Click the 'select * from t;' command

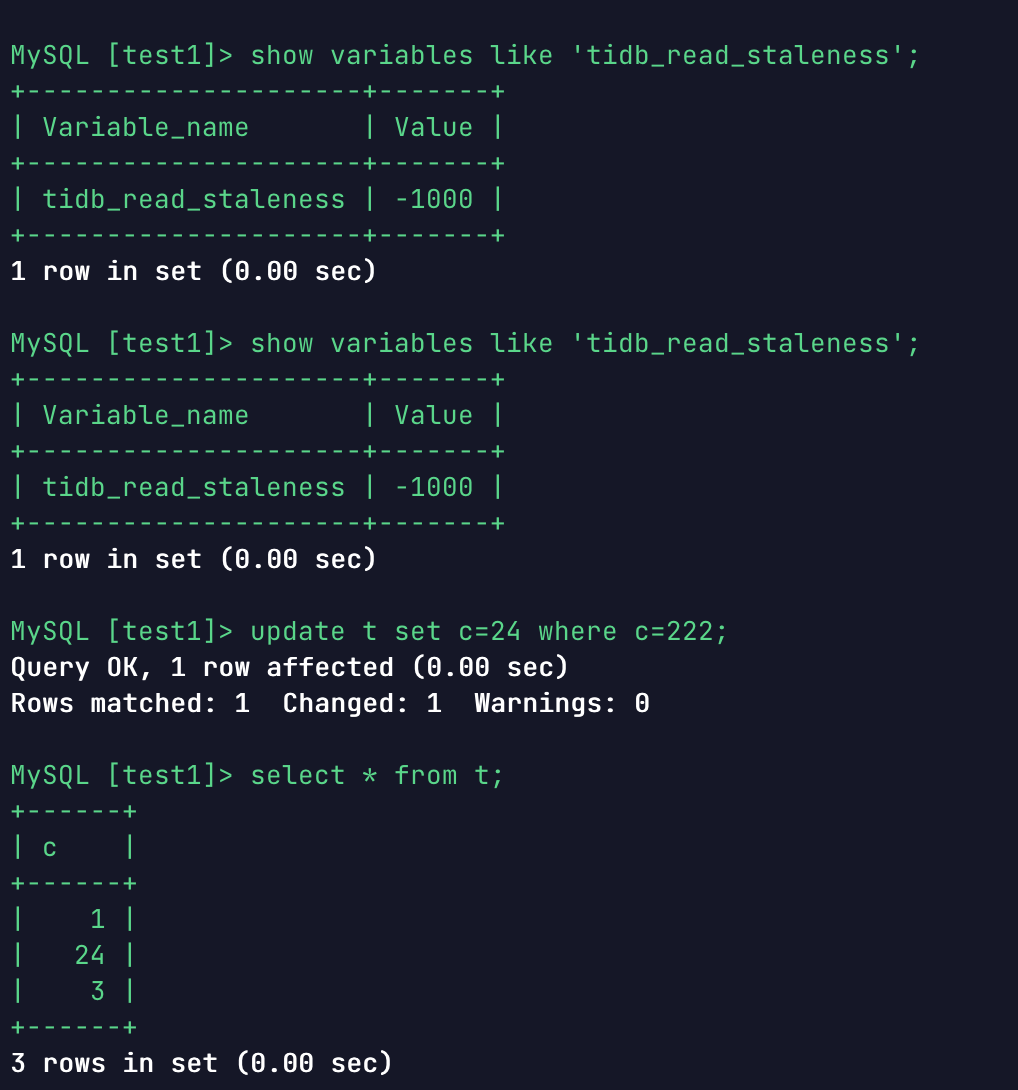pos(377,775)
